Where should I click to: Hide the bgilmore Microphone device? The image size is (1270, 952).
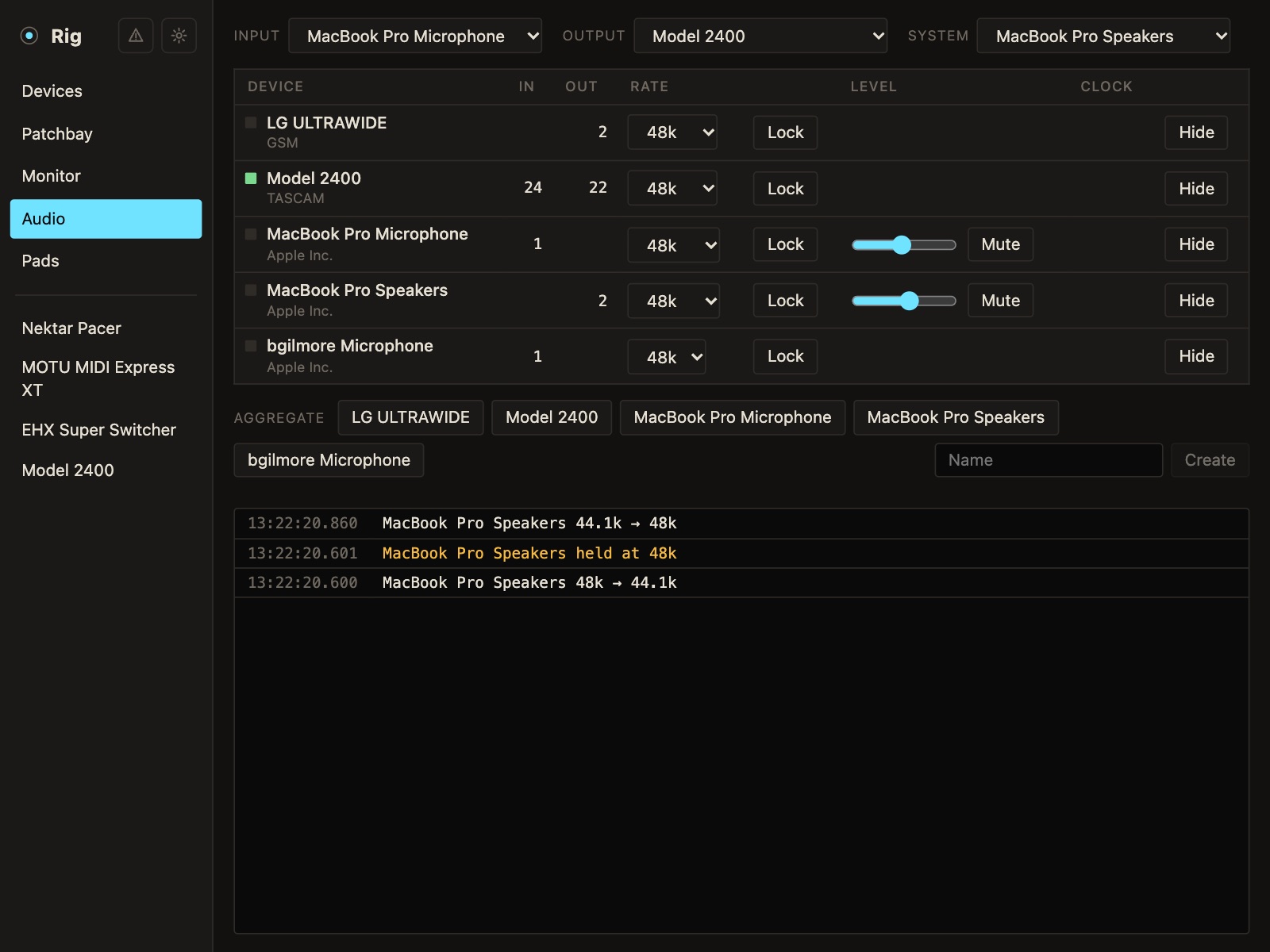pyautogui.click(x=1196, y=356)
